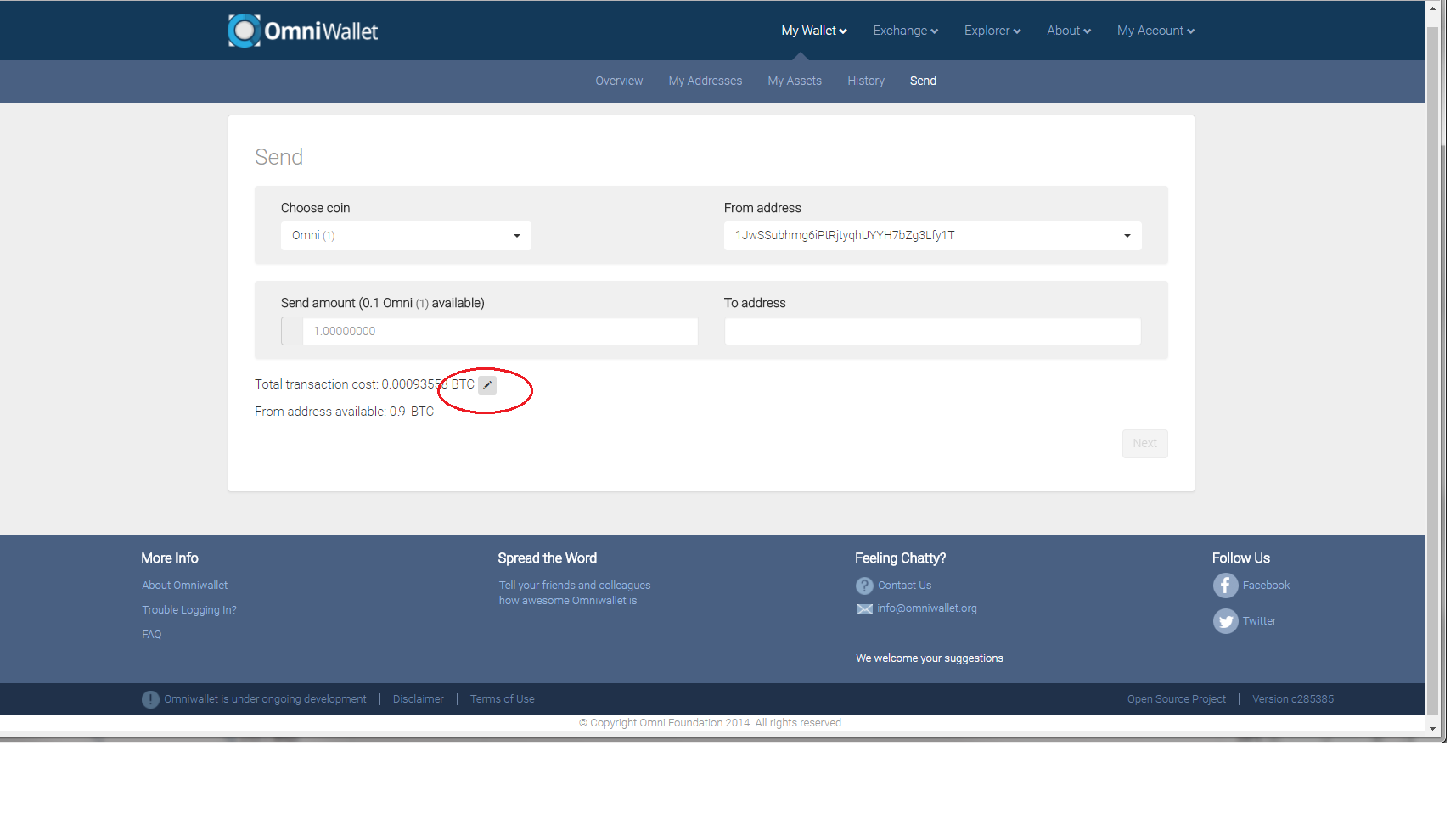This screenshot has height=835, width=1456.
Task: Select the Send tab
Action: click(x=923, y=81)
